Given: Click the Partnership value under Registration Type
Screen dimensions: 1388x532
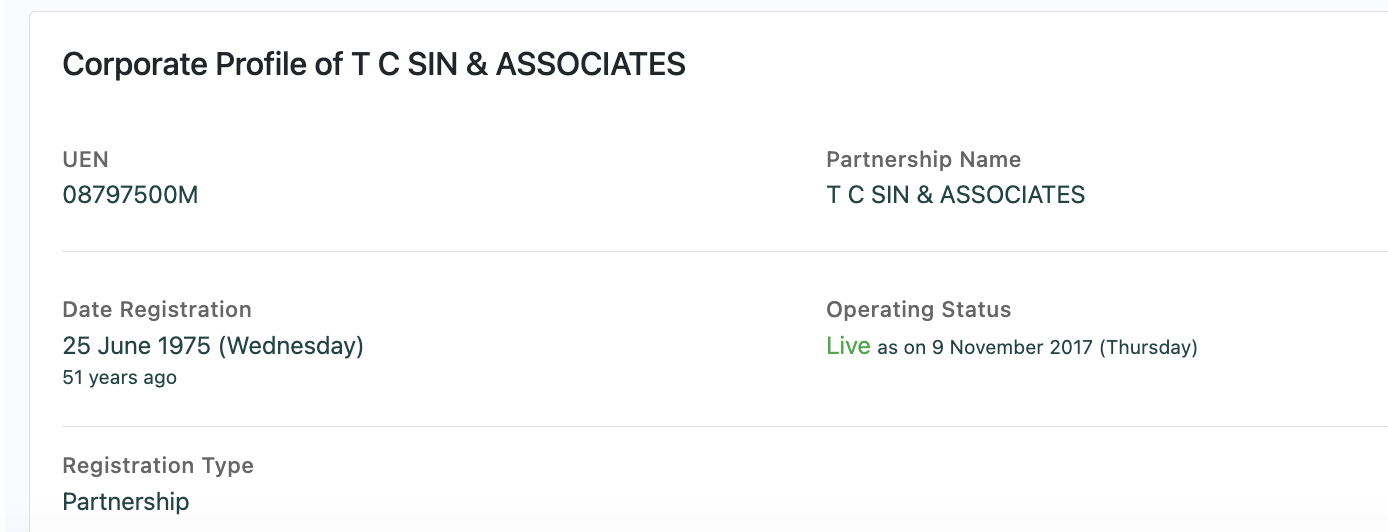Looking at the screenshot, I should tap(125, 501).
